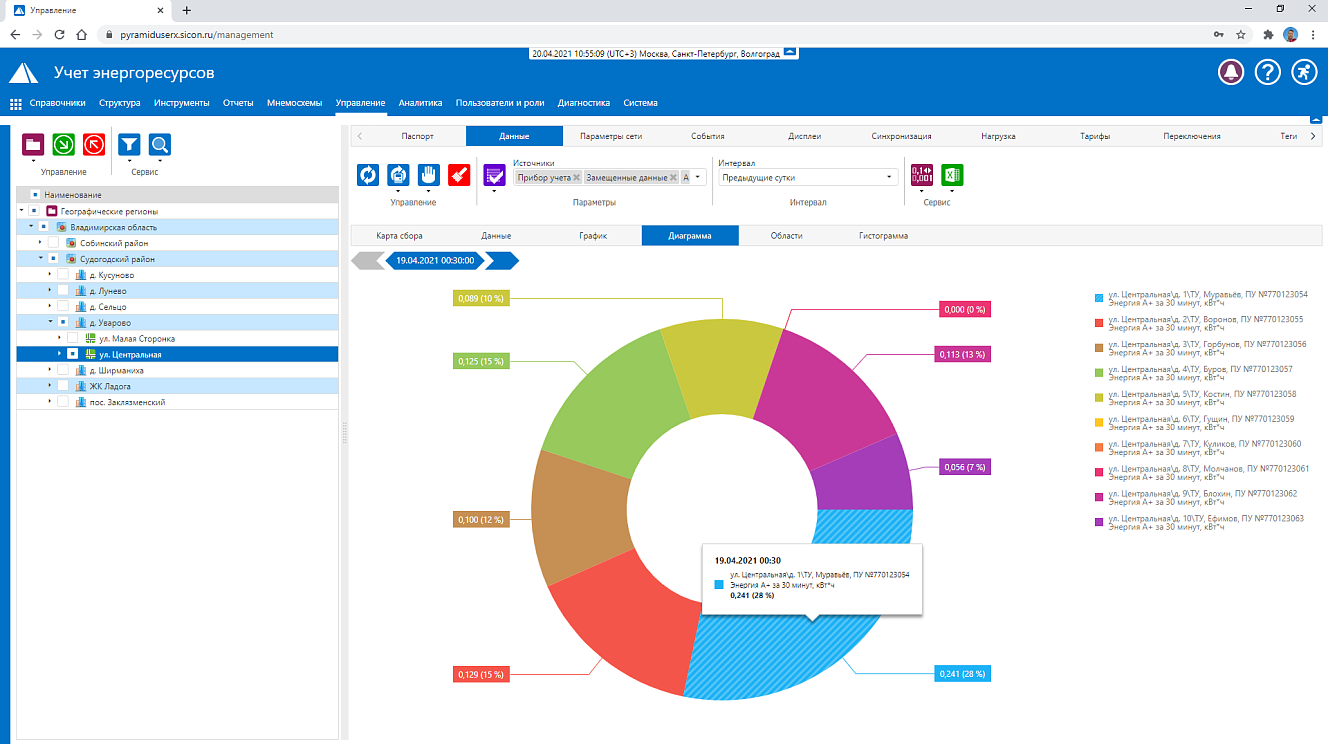
Task: Expand the ЖК Ладога node
Action: click(50, 386)
